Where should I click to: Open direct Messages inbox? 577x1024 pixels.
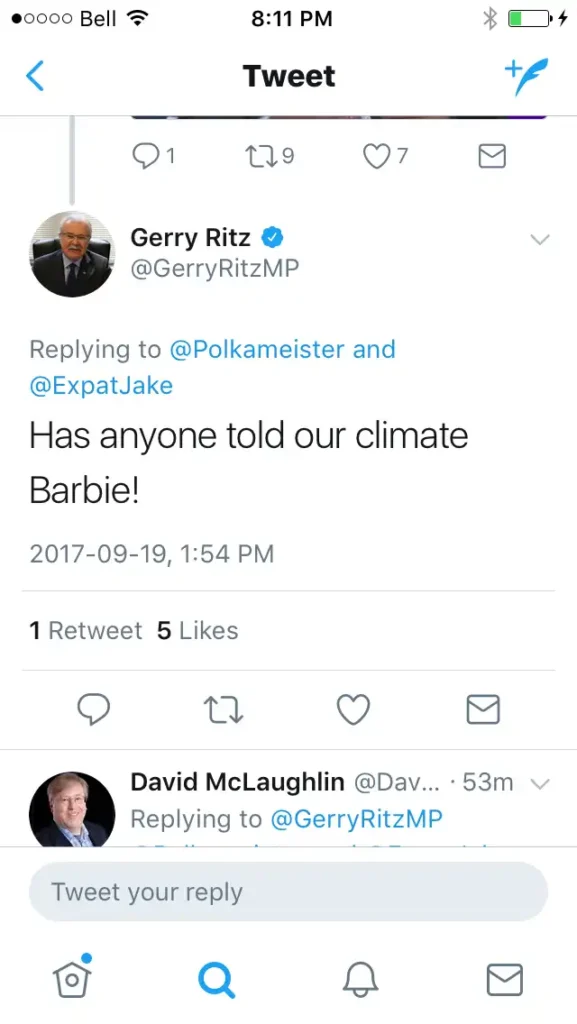pyautogui.click(x=505, y=980)
